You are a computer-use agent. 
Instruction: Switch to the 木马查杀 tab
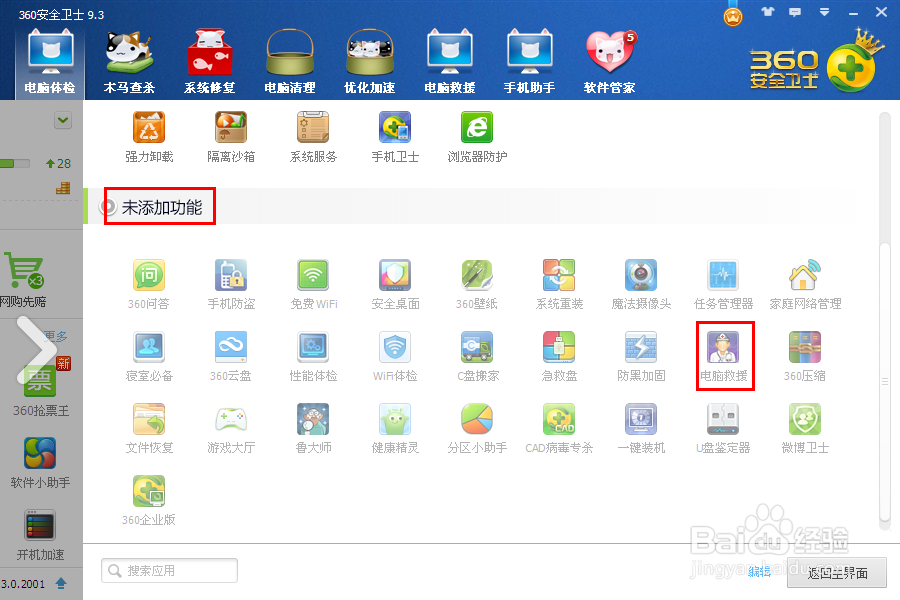(x=129, y=63)
